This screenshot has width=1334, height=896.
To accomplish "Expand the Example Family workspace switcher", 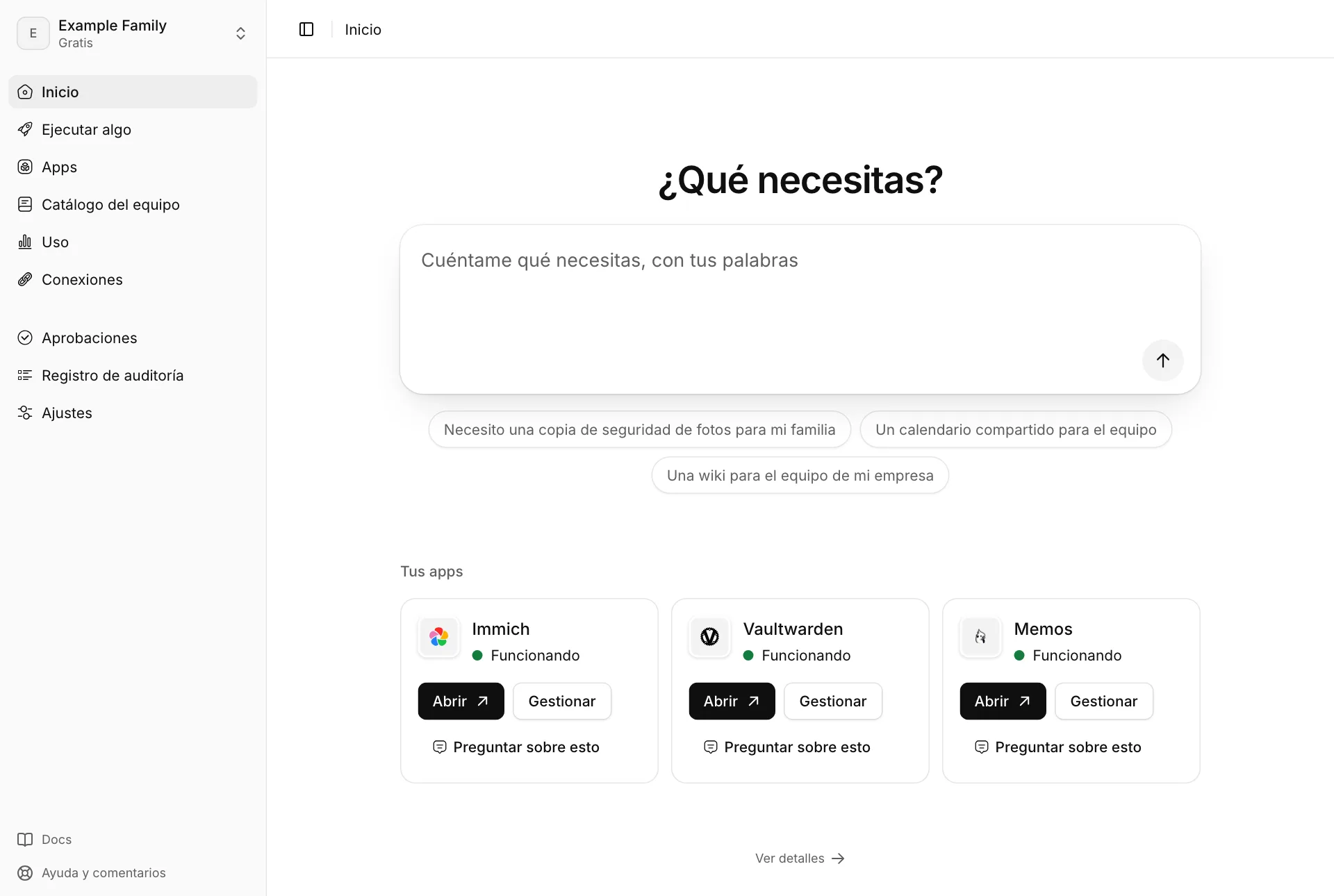I will pyautogui.click(x=133, y=33).
